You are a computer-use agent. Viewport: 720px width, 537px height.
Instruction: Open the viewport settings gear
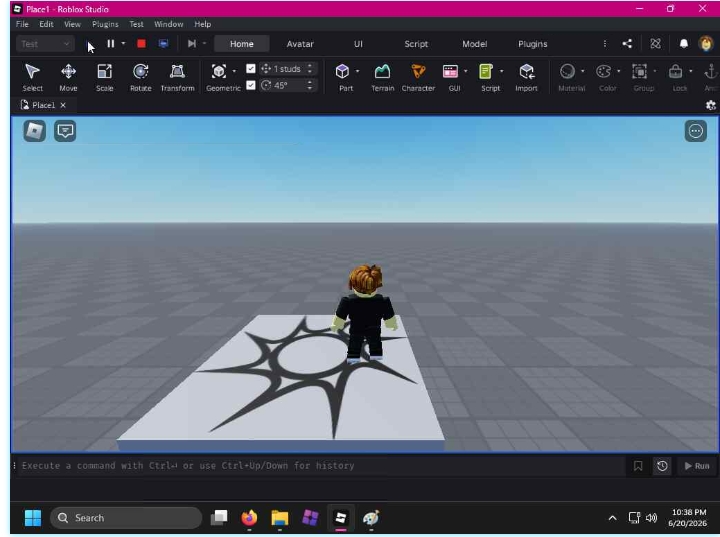pyautogui.click(x=710, y=105)
